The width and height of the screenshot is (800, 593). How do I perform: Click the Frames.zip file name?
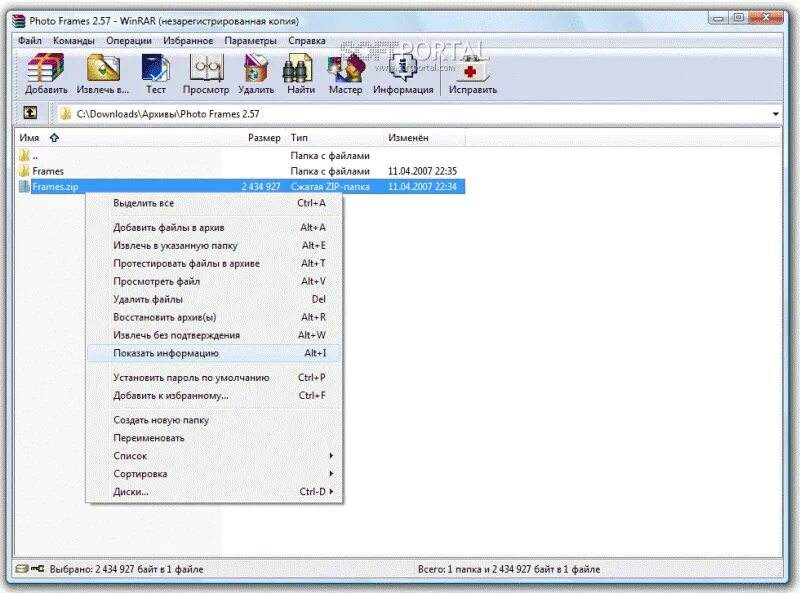tap(55, 187)
